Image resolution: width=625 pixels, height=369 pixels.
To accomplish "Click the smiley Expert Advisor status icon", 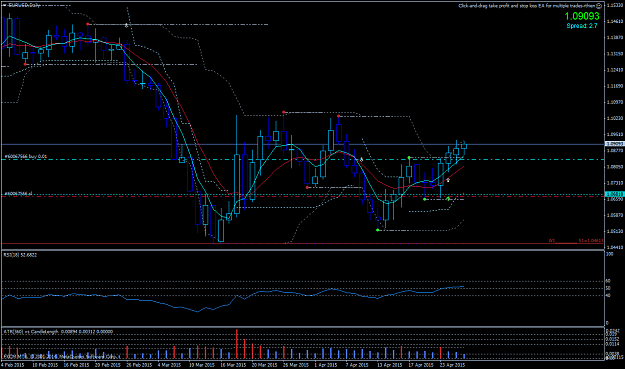I will coord(599,6).
